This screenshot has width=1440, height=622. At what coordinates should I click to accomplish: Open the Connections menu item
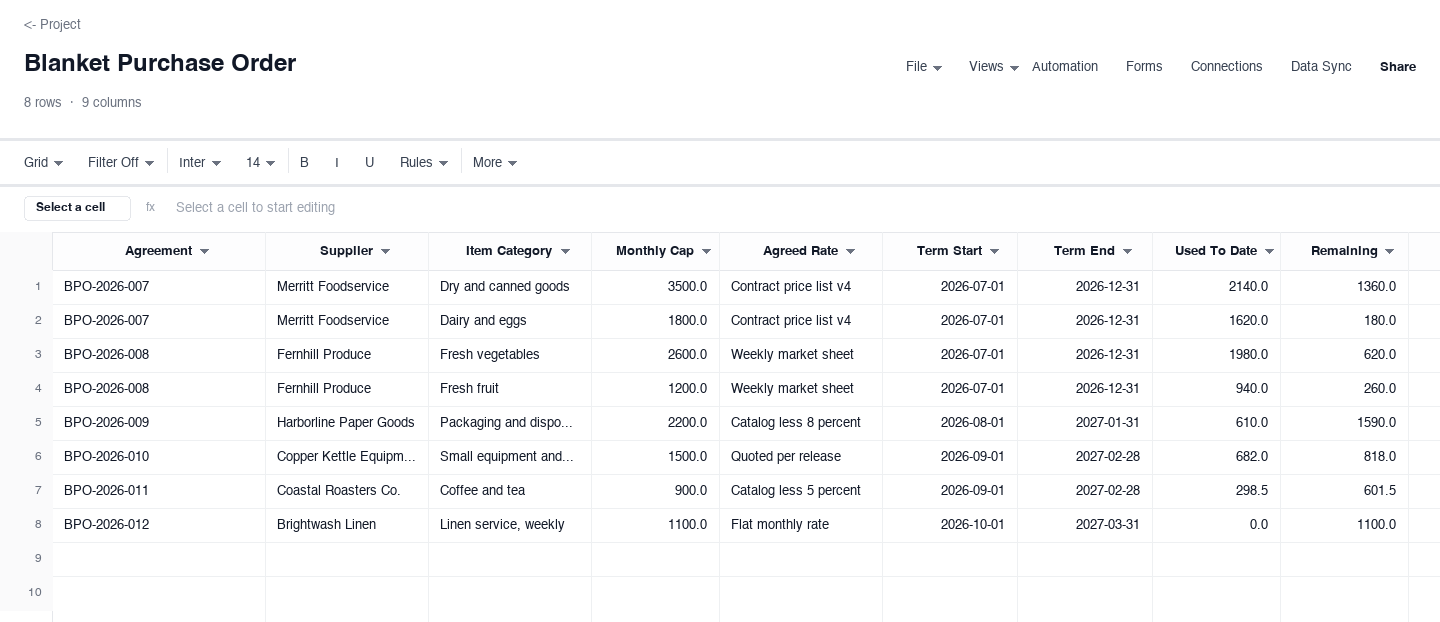click(1226, 67)
